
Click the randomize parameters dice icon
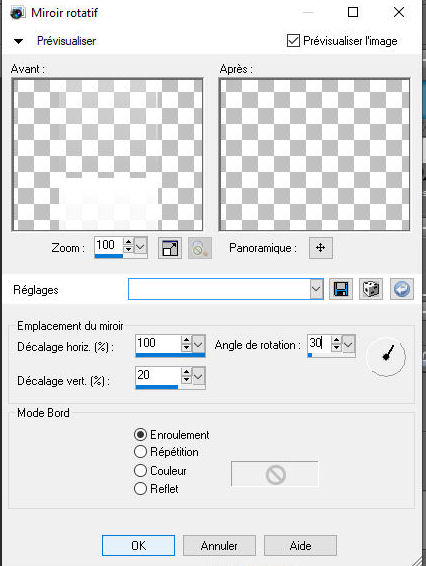pyautogui.click(x=371, y=289)
